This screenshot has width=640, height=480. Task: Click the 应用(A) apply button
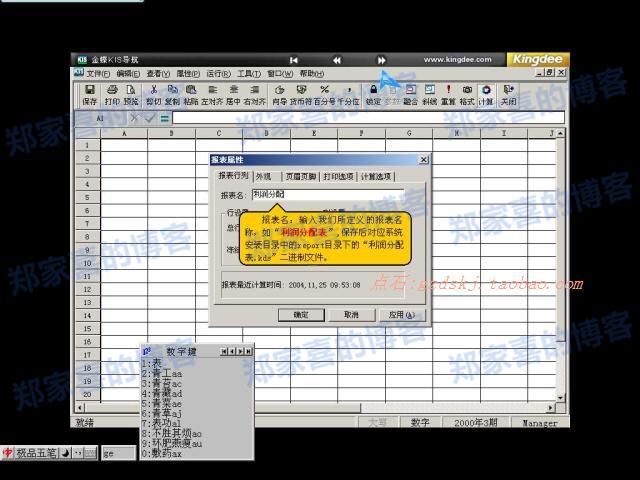(402, 315)
